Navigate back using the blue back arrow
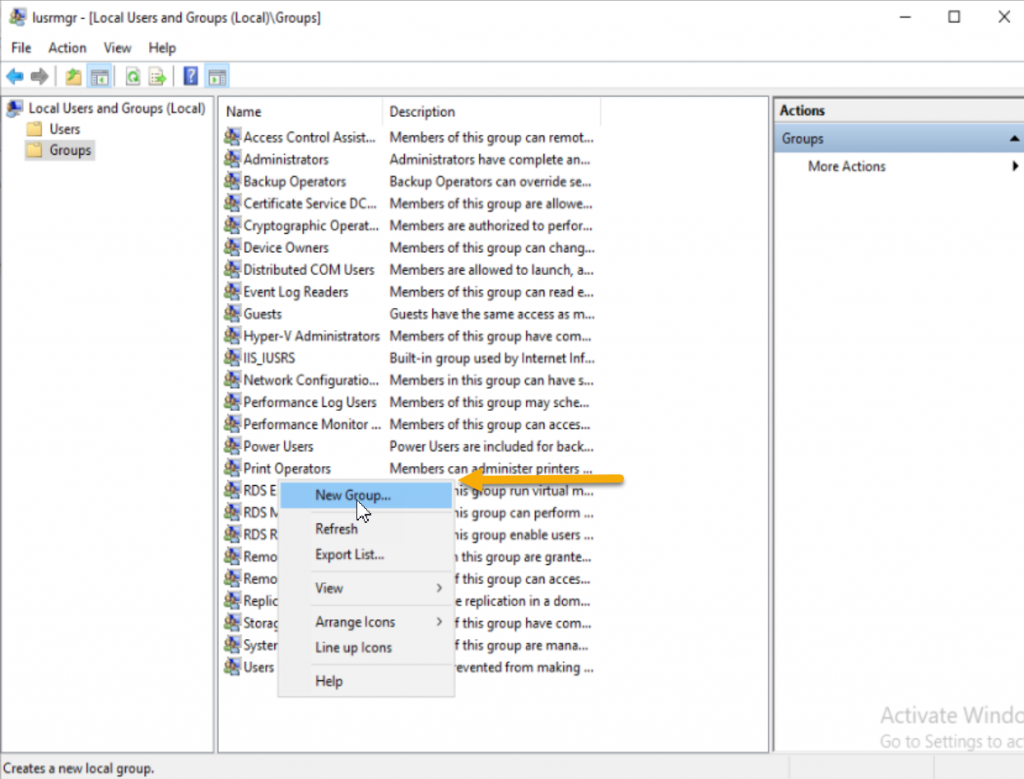Viewport: 1024px width, 779px height. pos(16,76)
